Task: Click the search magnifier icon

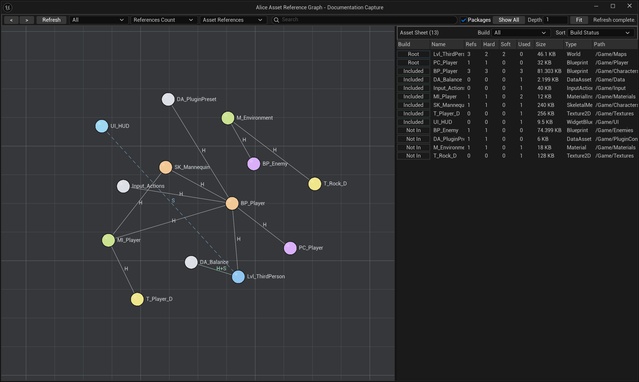Action: 276,20
